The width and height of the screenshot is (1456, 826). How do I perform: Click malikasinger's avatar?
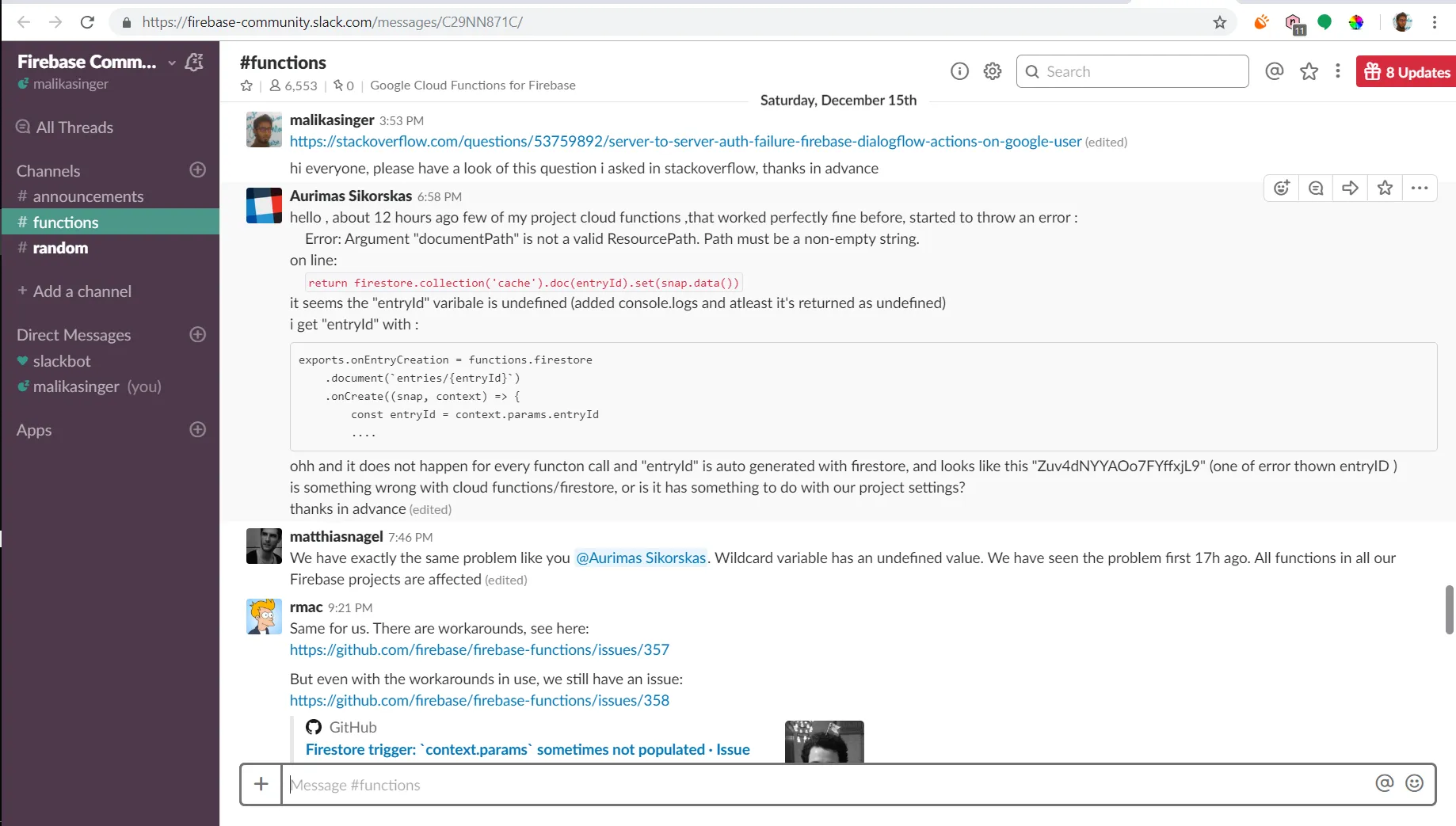tap(264, 129)
